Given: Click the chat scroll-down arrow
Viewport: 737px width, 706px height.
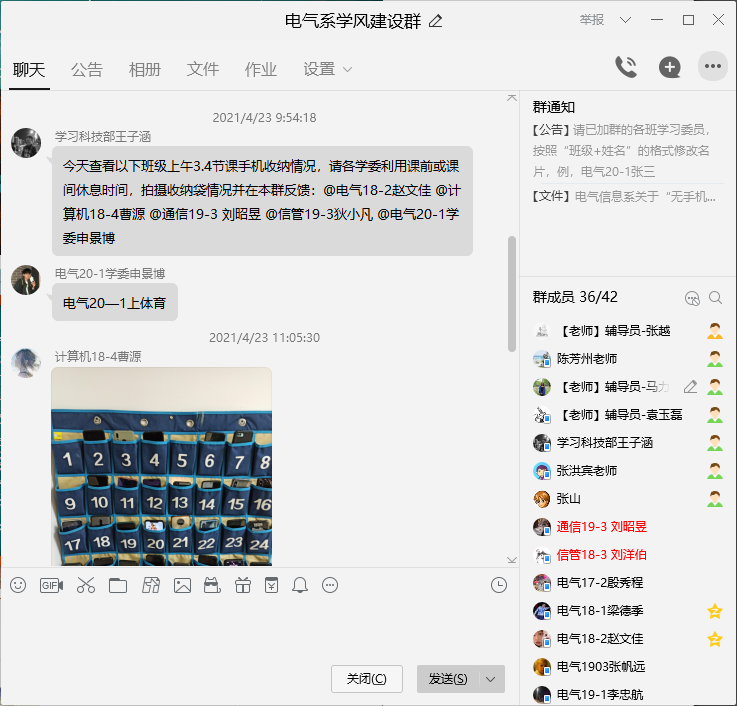Looking at the screenshot, I should tap(512, 560).
